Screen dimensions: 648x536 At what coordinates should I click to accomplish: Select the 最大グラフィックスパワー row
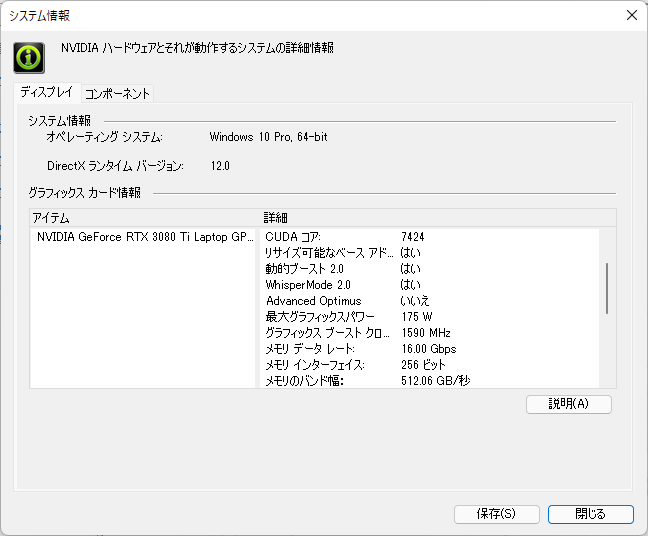pos(429,317)
